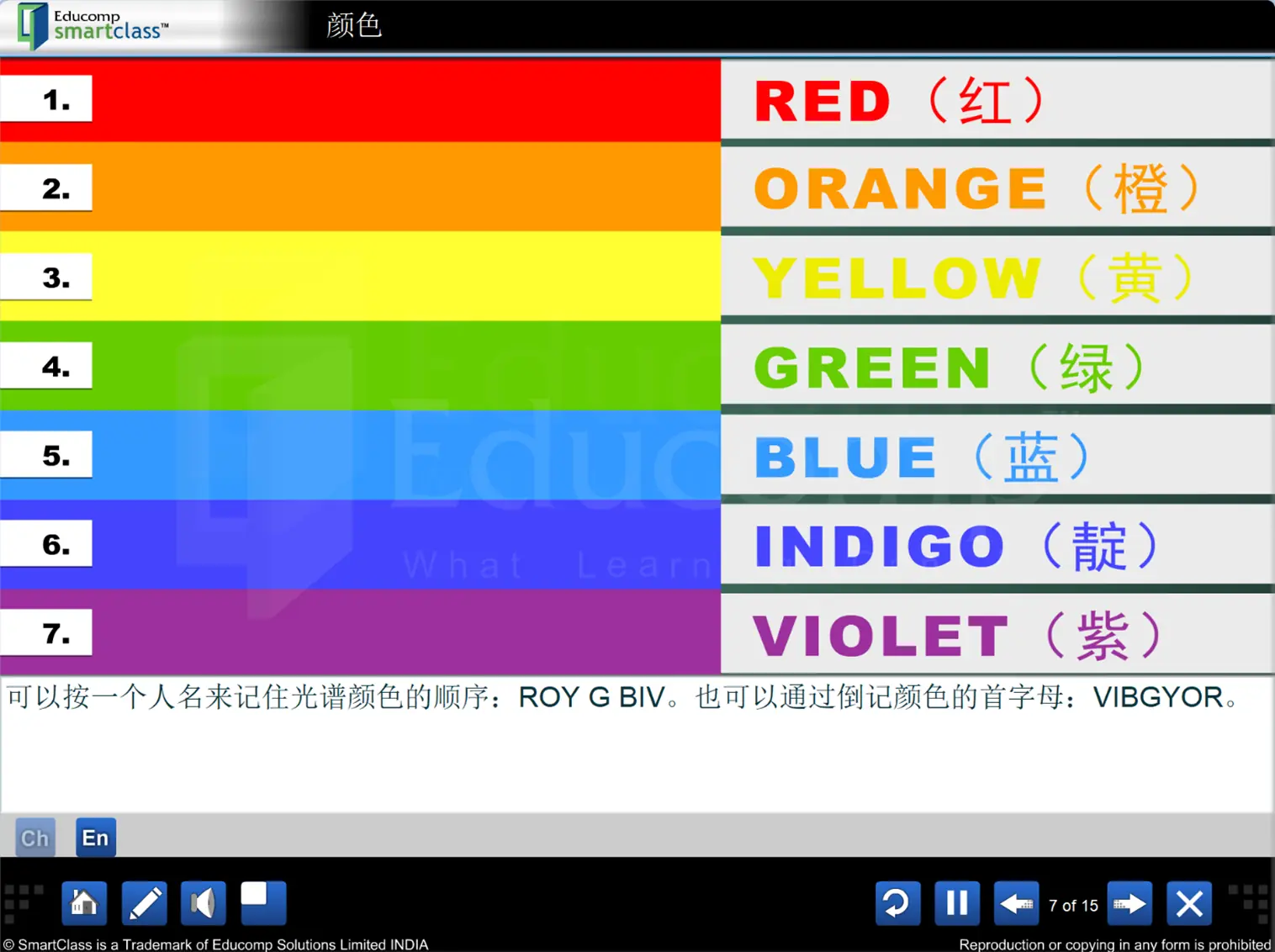Select number 6 box on indigo band
This screenshot has height=952, width=1275.
click(46, 544)
